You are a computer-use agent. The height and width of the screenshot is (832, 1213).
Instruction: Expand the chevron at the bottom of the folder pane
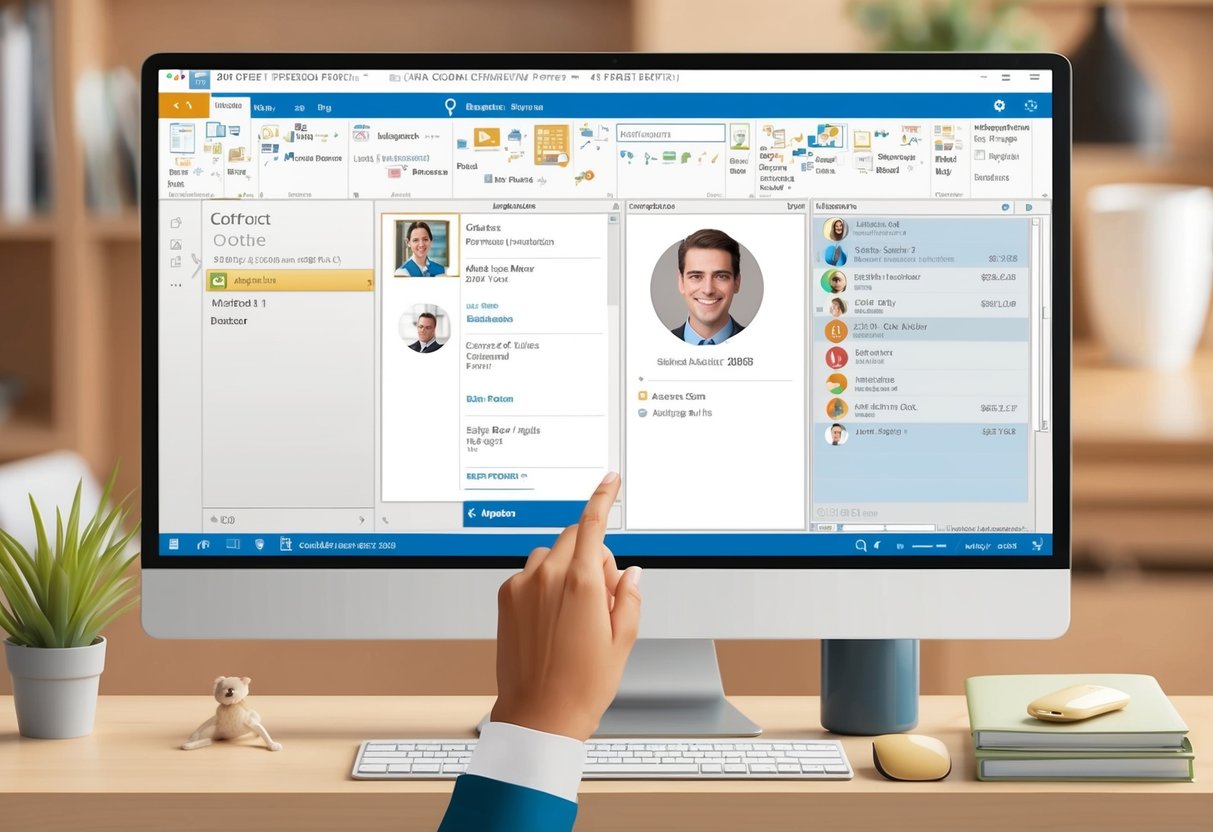click(362, 519)
